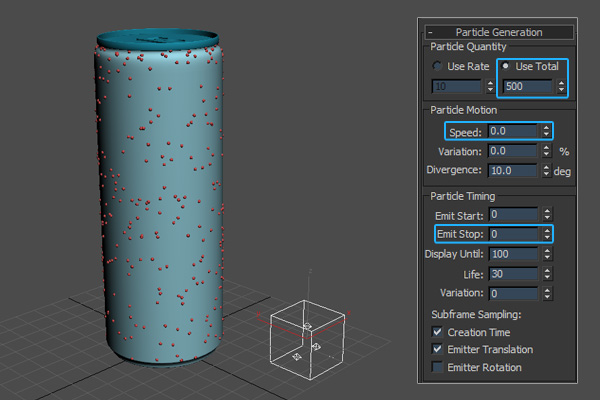Screen dimensions: 600x400
Task: Select the Use Rate radio button
Action: coord(437,66)
